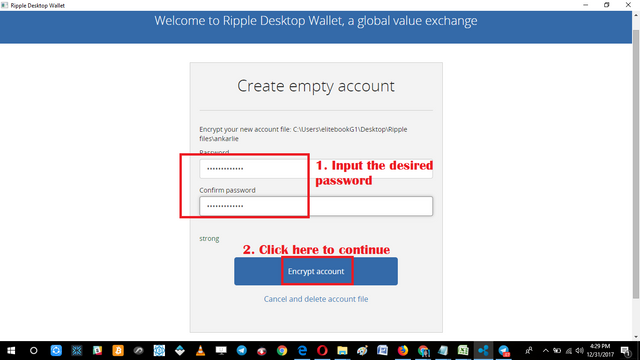Click the 'strong' password strength text
Viewport: 640px width, 360px height.
click(x=209, y=238)
